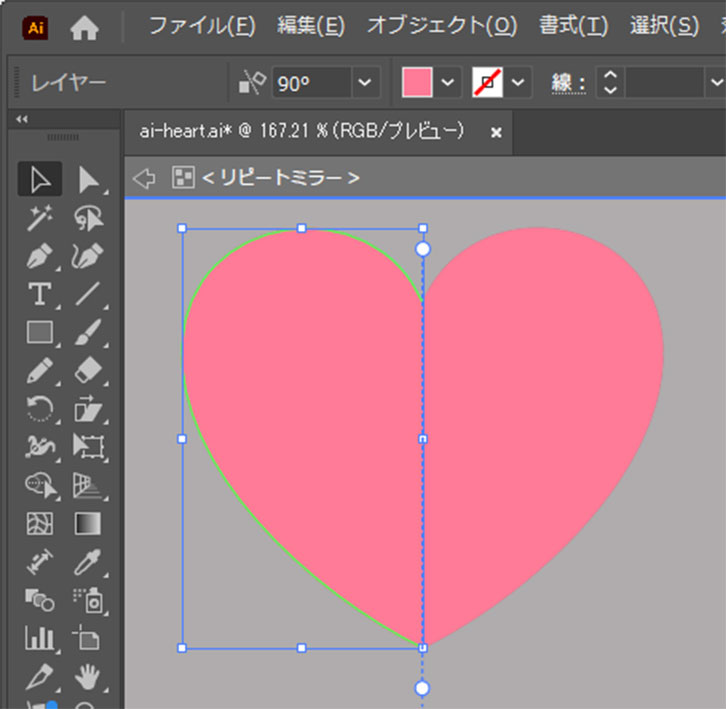Screen dimensions: 726x709
Task: Expand the pink fill color dropdown
Action: pyautogui.click(x=446, y=84)
